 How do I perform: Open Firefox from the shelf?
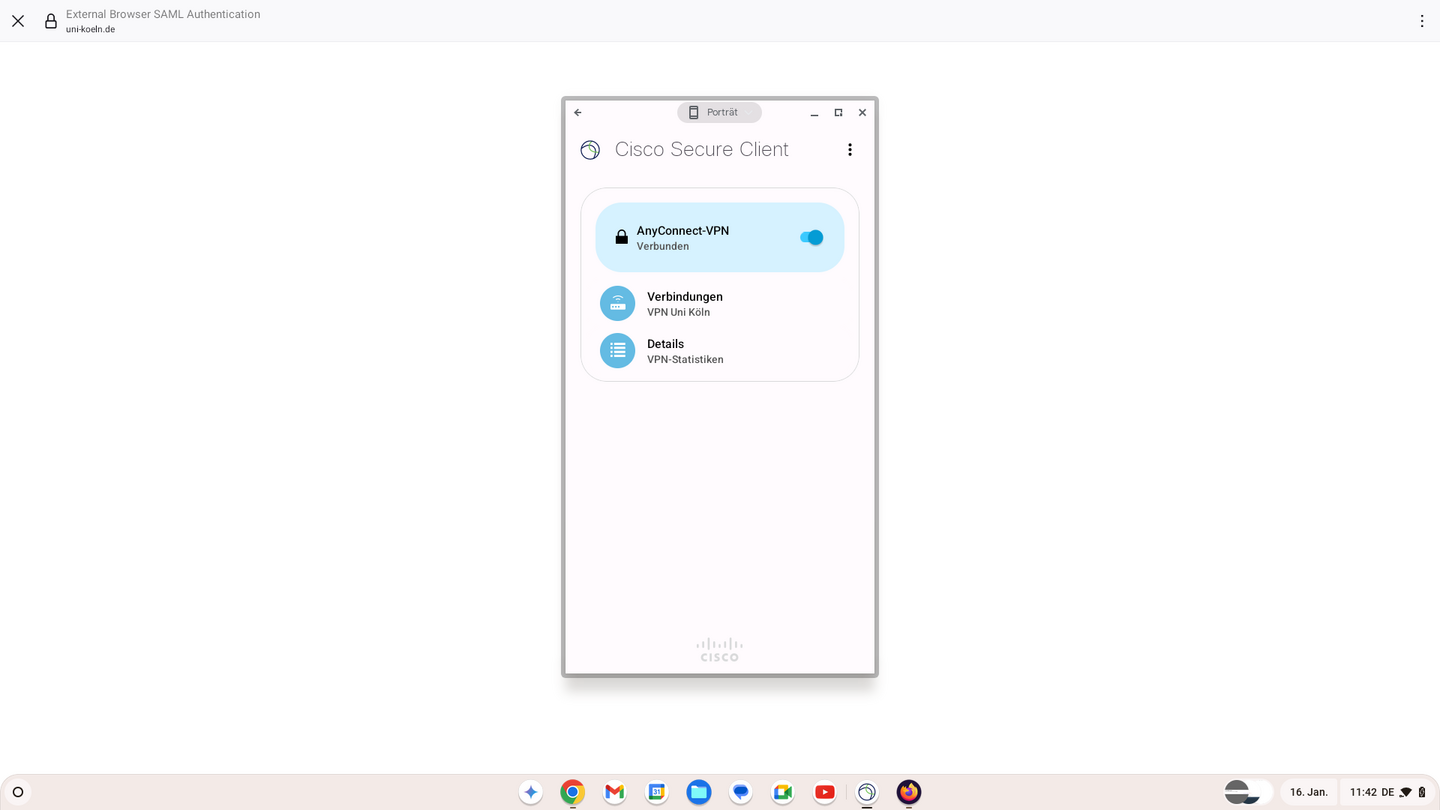[x=909, y=792]
